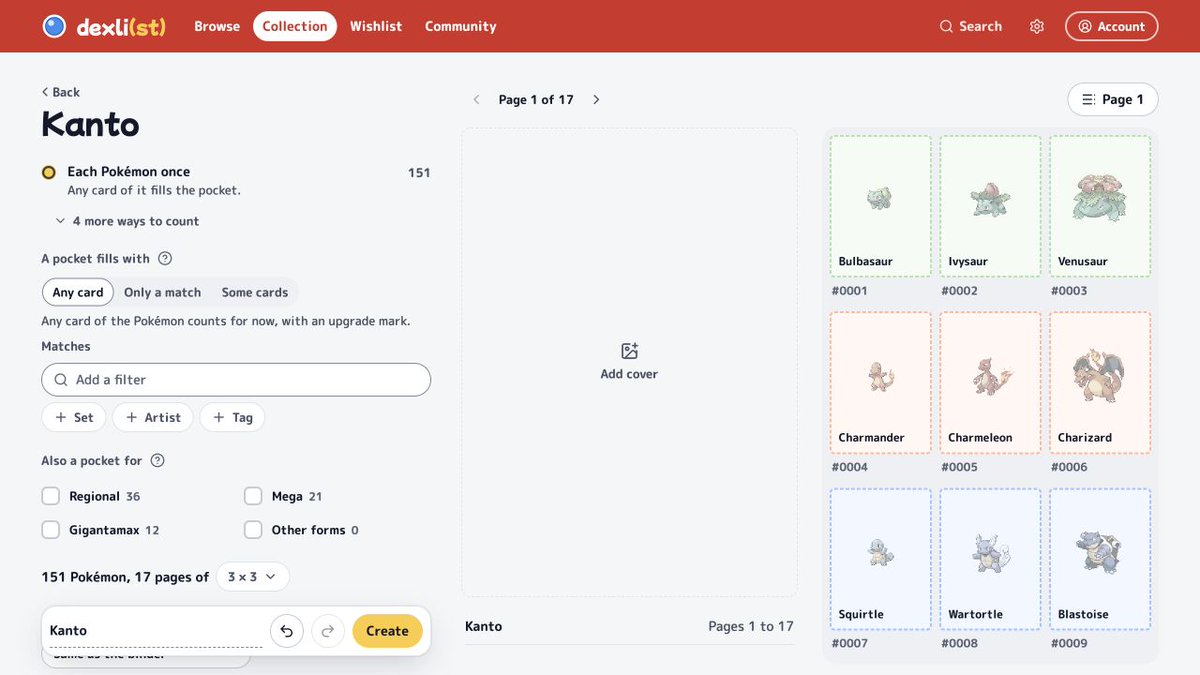Click the Back link
The image size is (1200, 675).
coord(60,92)
